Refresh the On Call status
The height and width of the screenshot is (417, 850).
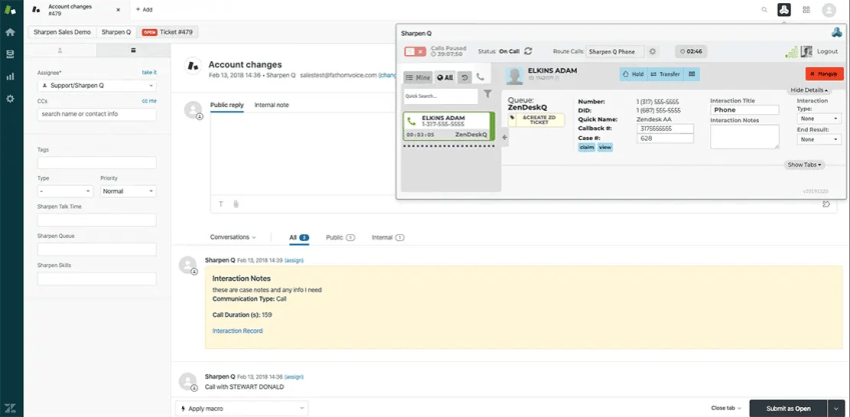528,51
